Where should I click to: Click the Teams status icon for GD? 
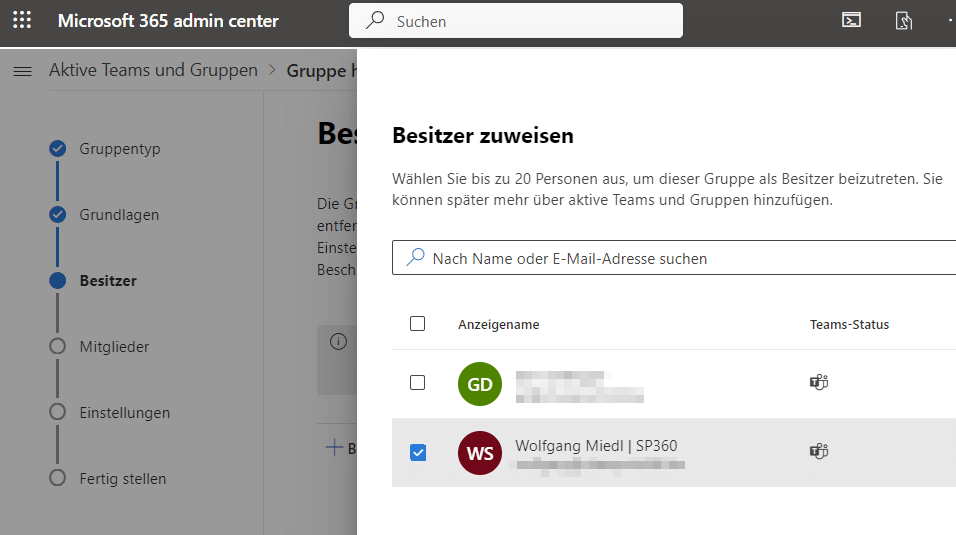[819, 382]
